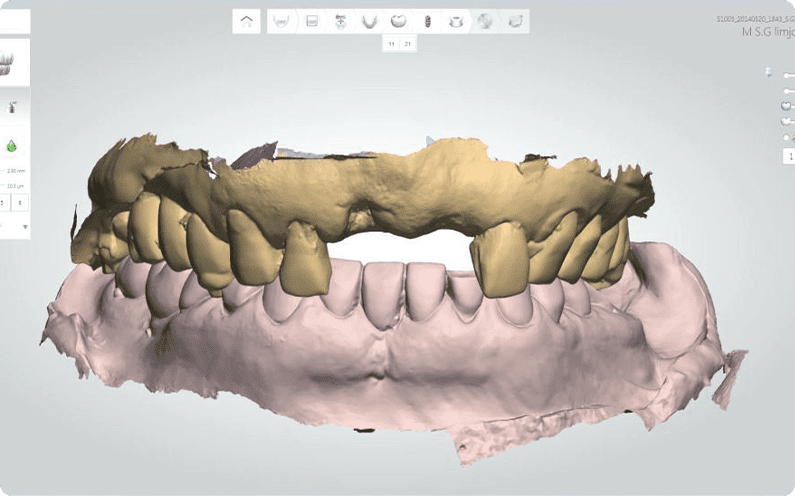Open the smile arch step icon
The height and width of the screenshot is (496, 795).
(282, 21)
